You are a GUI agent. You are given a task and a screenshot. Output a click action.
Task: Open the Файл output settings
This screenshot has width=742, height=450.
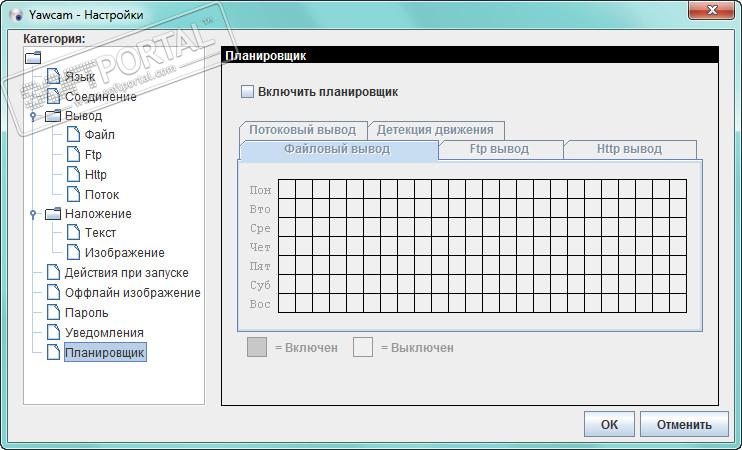[99, 135]
